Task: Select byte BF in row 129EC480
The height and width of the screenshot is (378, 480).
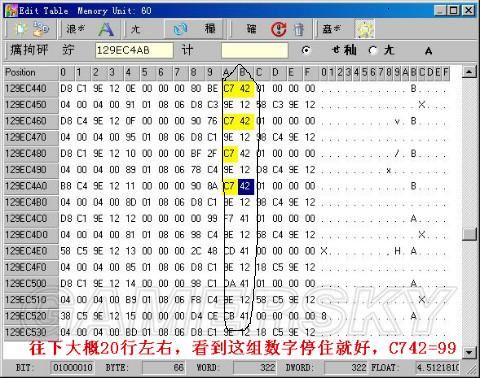Action: pos(196,154)
